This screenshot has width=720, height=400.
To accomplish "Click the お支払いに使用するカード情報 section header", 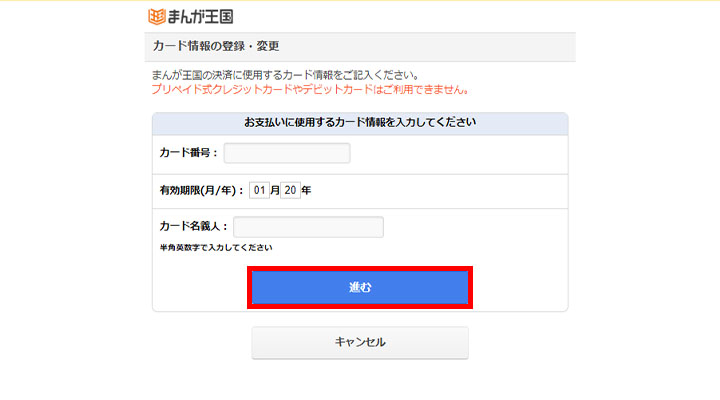I will coord(360,123).
